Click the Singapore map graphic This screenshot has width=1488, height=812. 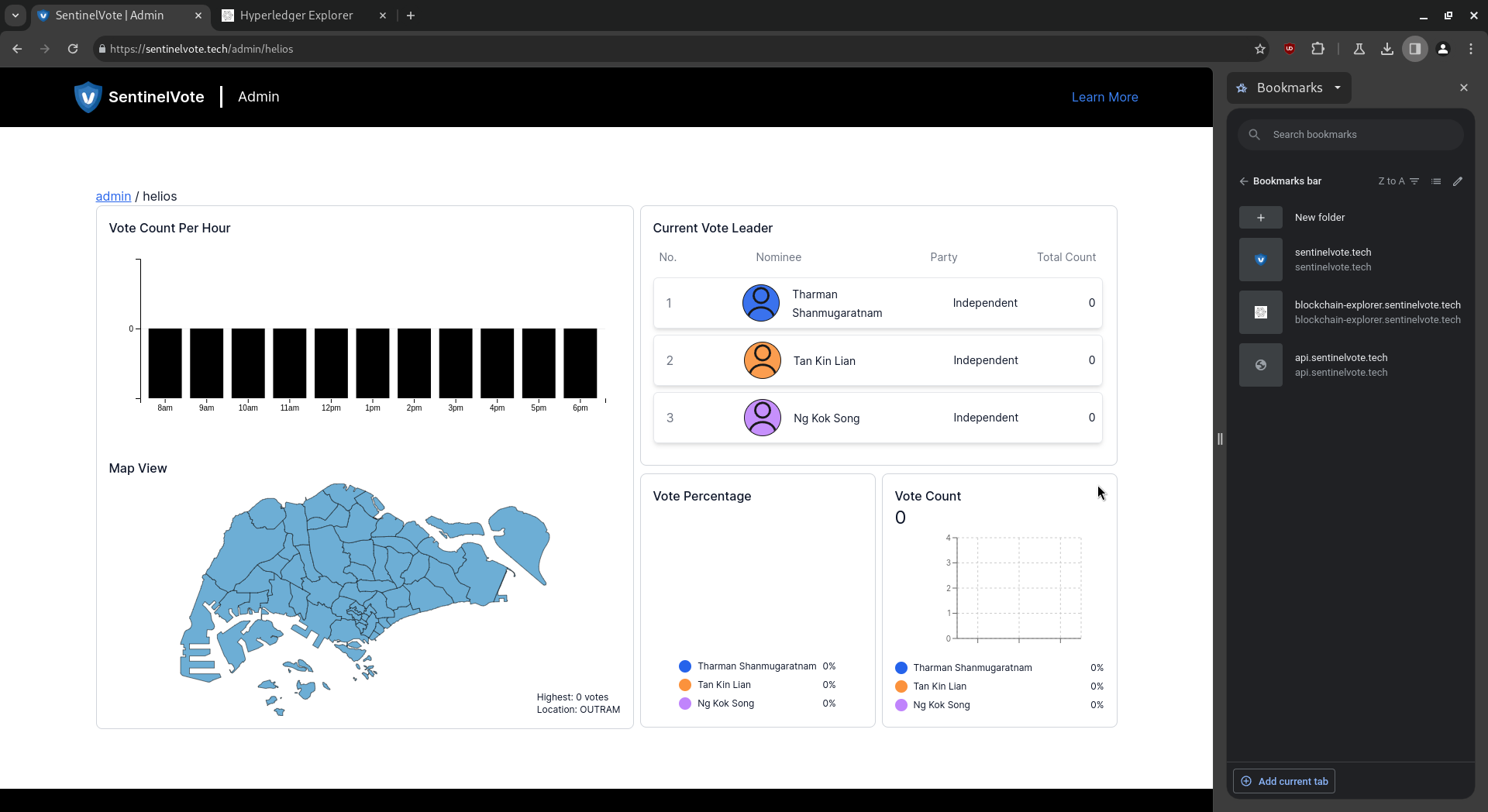tap(364, 598)
